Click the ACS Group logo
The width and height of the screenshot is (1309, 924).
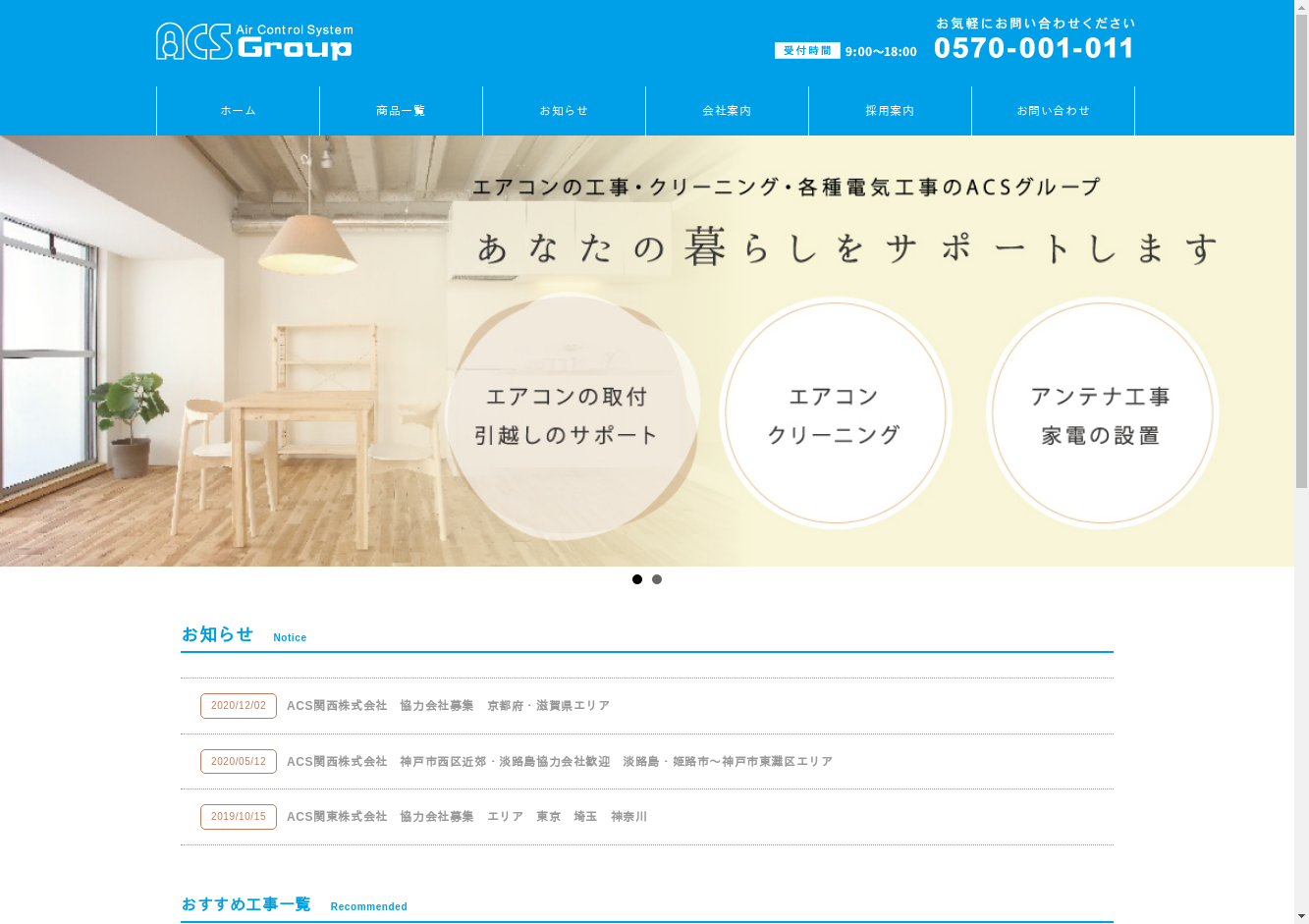[x=254, y=42]
